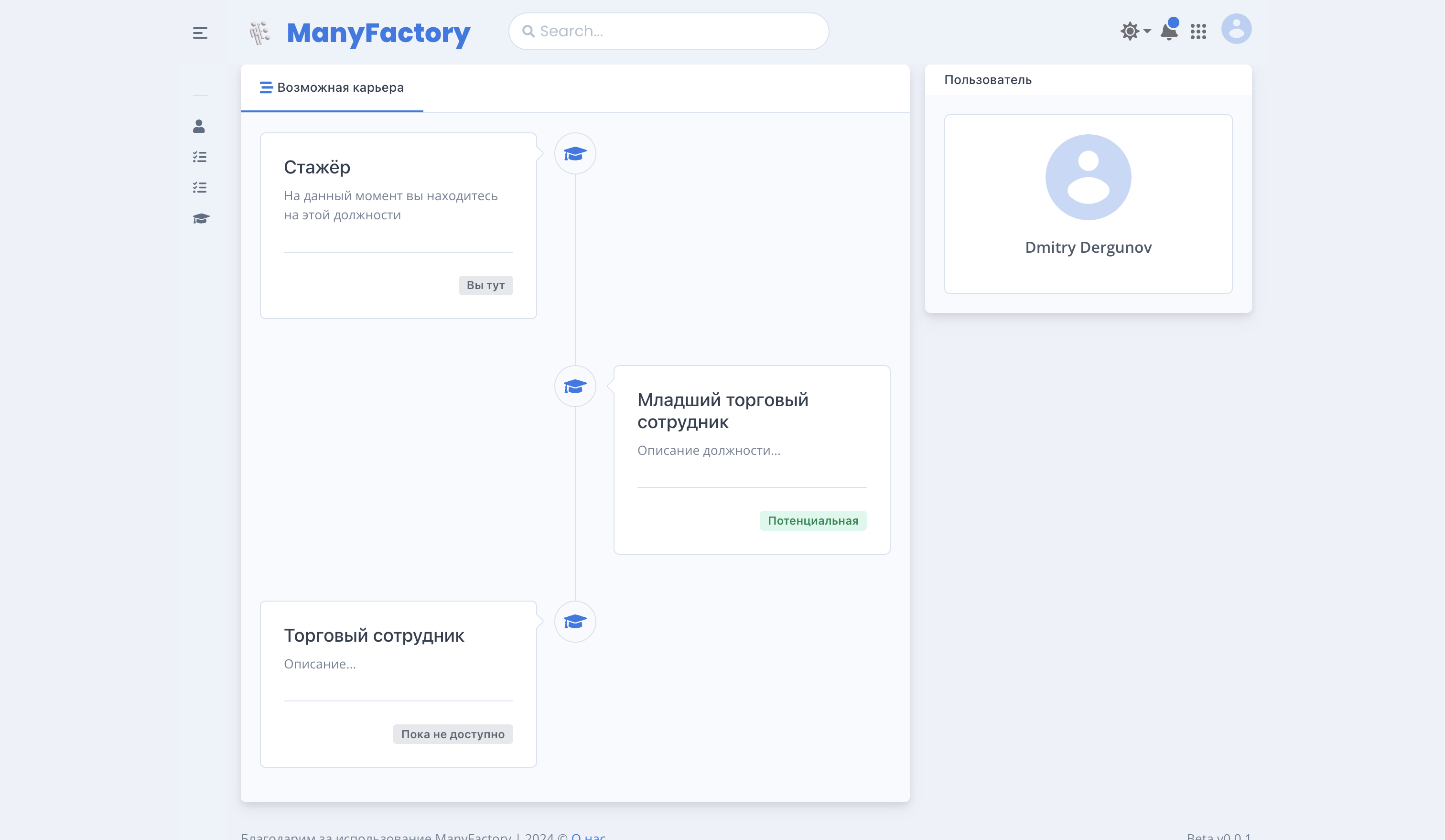Open the graduation cap sidebar icon
The height and width of the screenshot is (840, 1445).
[201, 218]
